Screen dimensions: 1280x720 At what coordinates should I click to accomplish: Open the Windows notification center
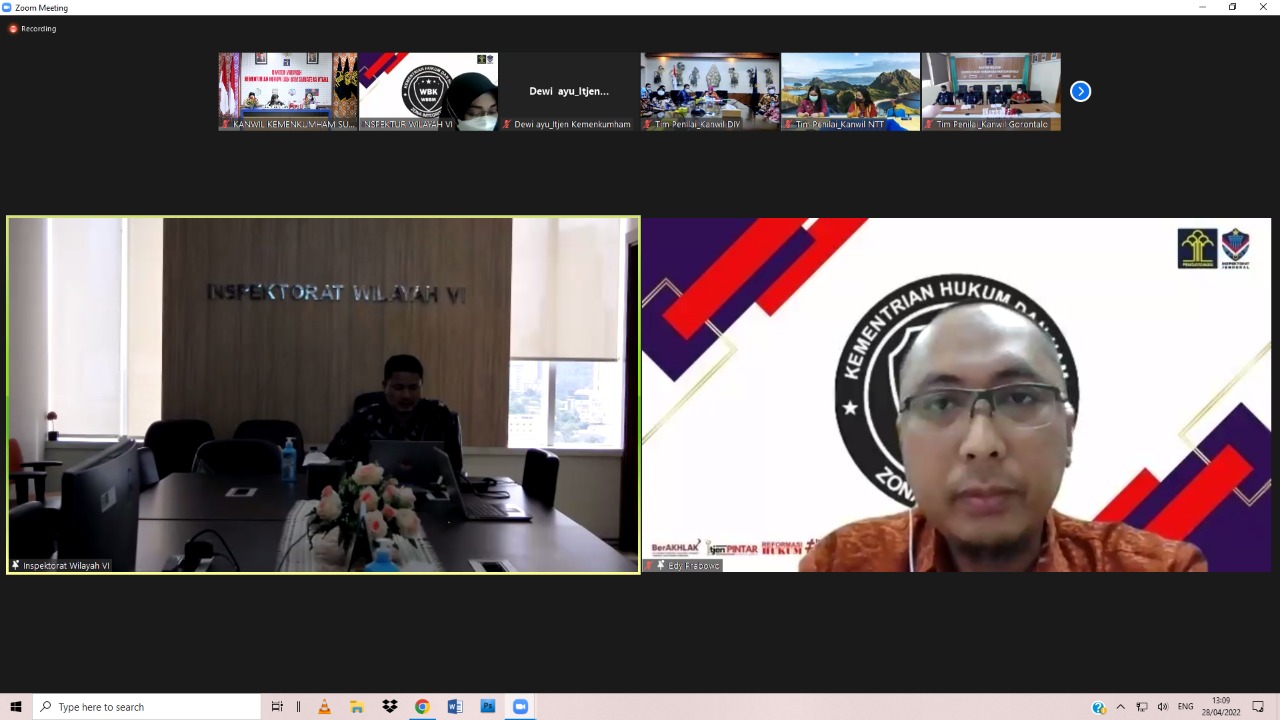pos(1258,707)
